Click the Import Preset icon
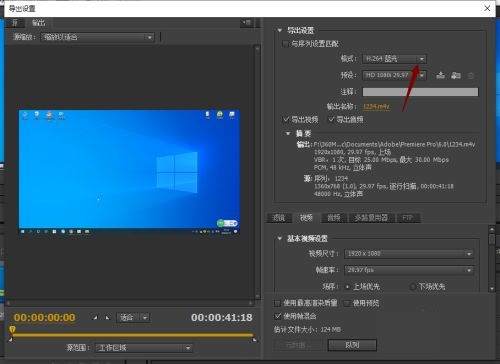 coord(456,75)
